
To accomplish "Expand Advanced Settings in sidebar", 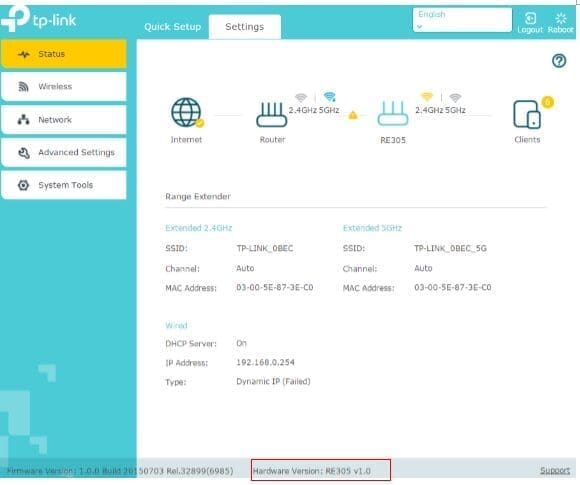I will pyautogui.click(x=64, y=152).
